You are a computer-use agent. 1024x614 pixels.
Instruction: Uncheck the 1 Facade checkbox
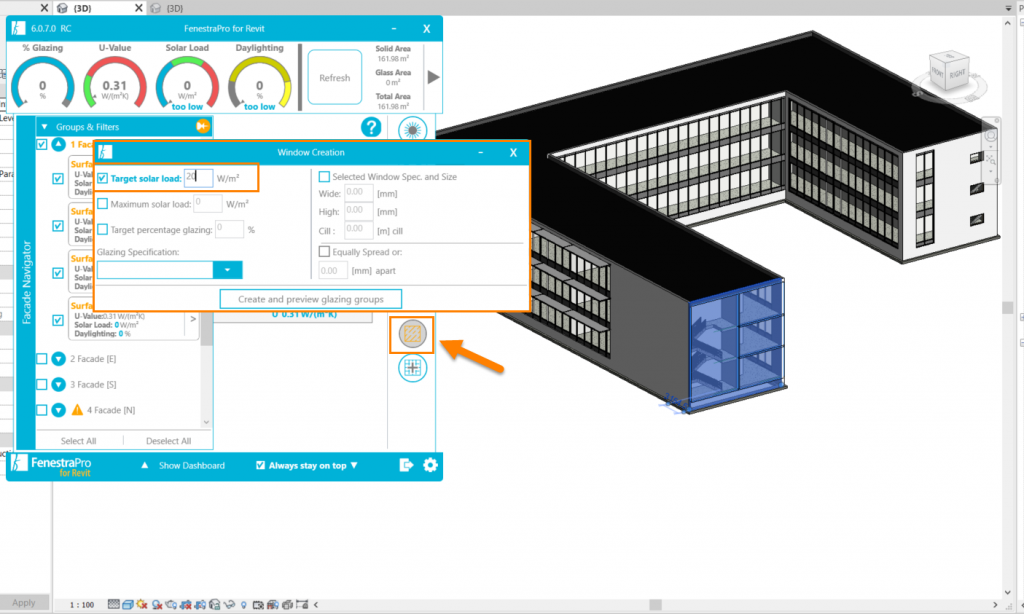[x=42, y=144]
